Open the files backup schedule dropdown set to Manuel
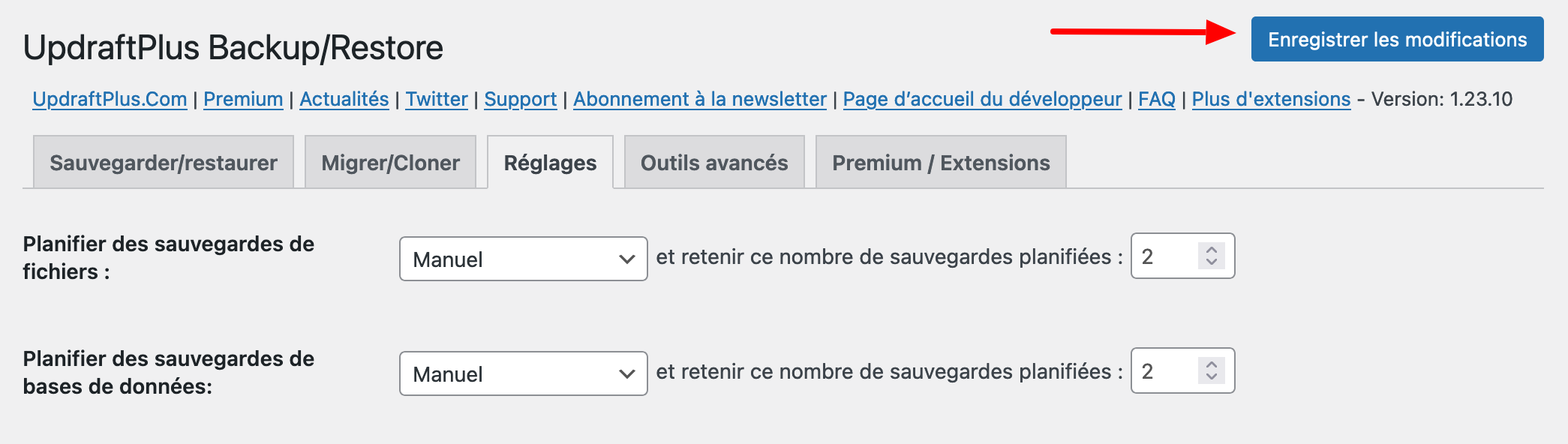This screenshot has width=1568, height=444. coord(524,259)
